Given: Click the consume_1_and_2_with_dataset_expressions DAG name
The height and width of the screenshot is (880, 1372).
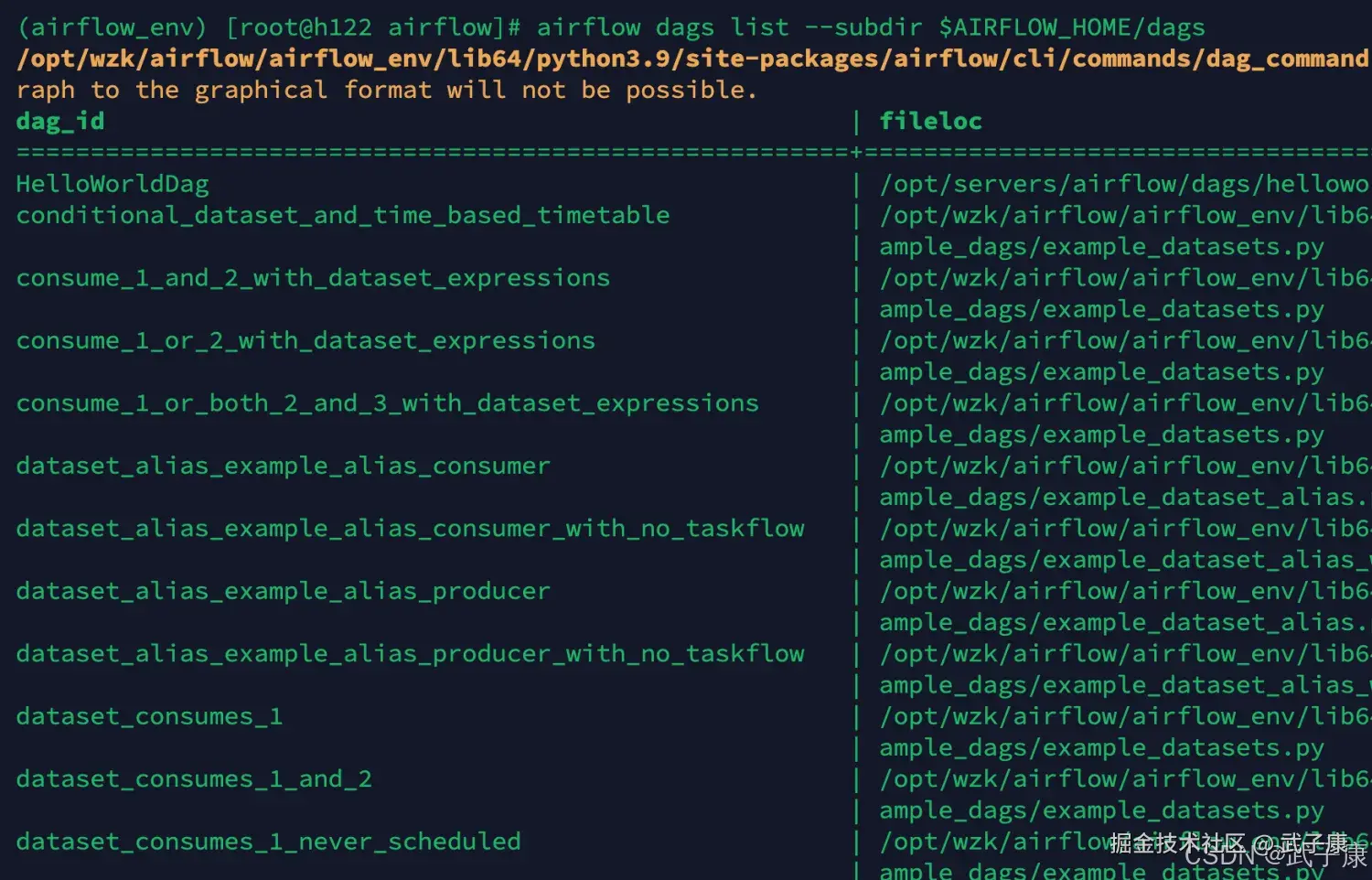Looking at the screenshot, I should pyautogui.click(x=313, y=278).
